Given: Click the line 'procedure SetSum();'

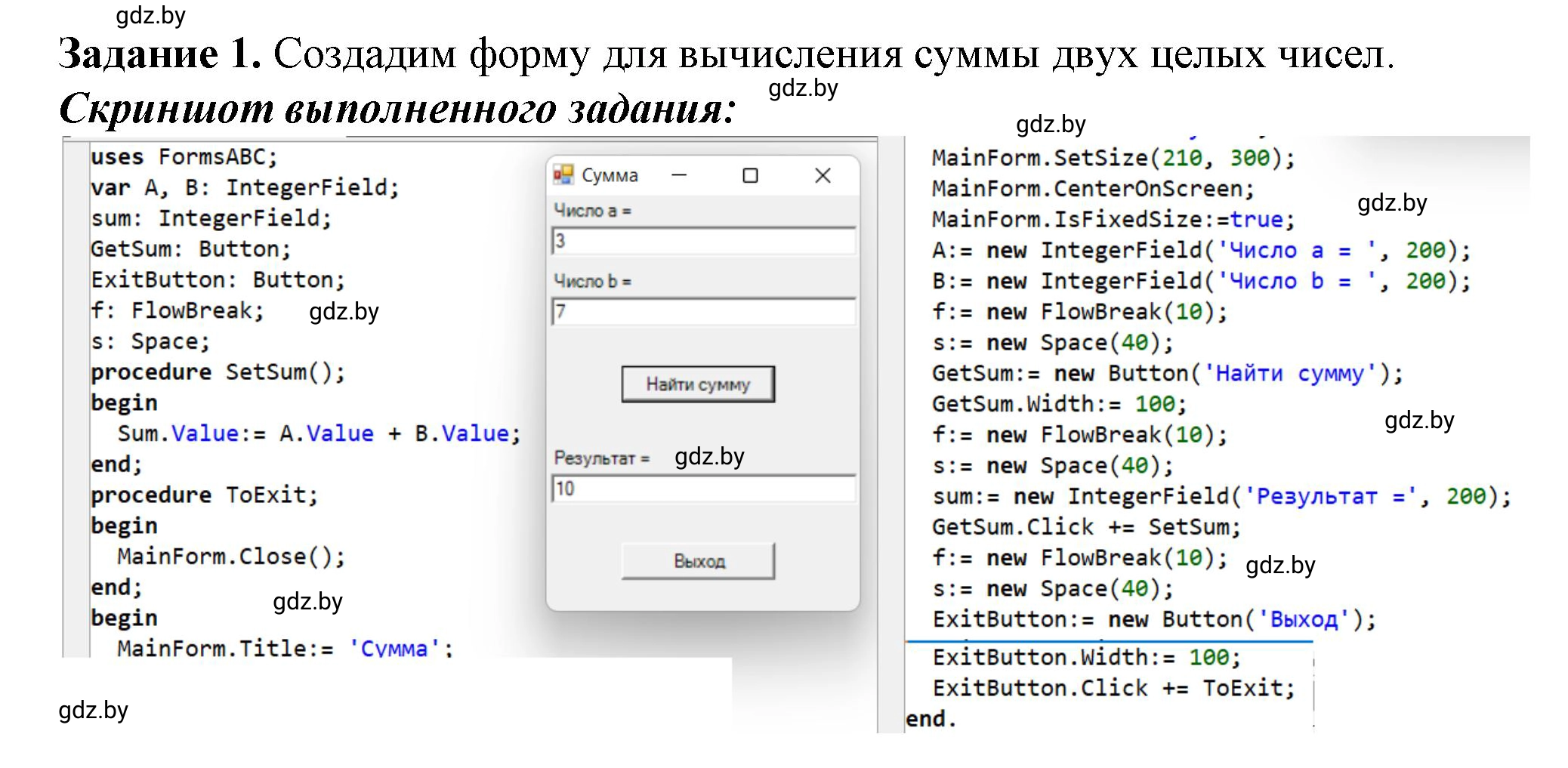Looking at the screenshot, I should (218, 372).
